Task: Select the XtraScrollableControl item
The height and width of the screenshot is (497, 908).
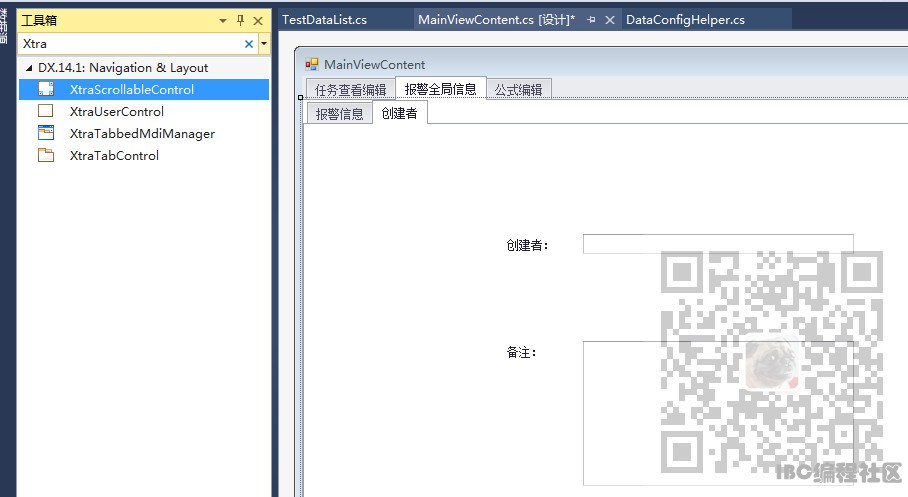Action: [x=144, y=89]
